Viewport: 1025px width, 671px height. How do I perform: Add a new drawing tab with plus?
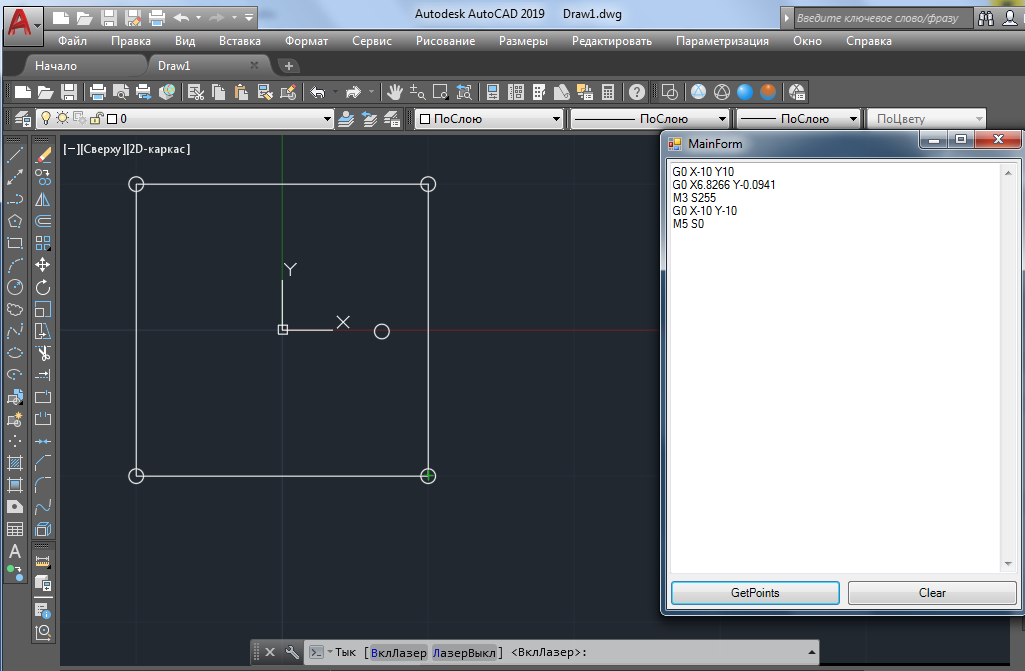288,65
